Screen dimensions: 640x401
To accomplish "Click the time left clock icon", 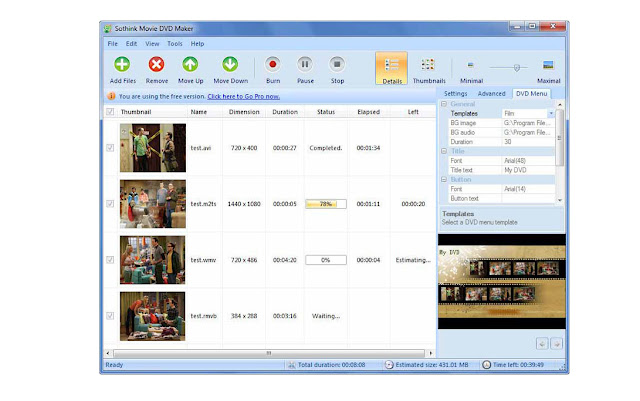I will click(486, 365).
